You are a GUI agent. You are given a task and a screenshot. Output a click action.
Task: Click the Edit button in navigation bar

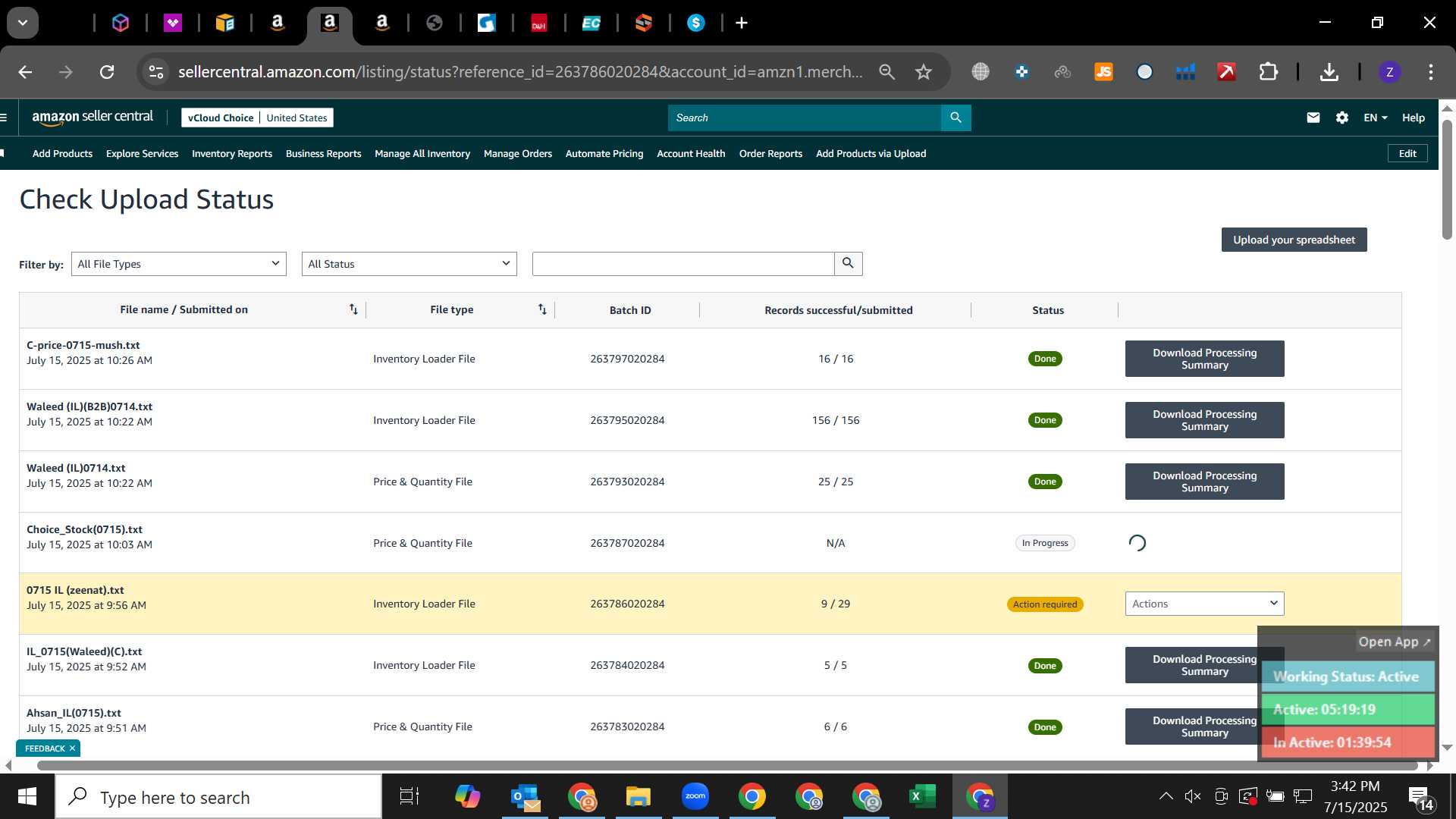1407,154
